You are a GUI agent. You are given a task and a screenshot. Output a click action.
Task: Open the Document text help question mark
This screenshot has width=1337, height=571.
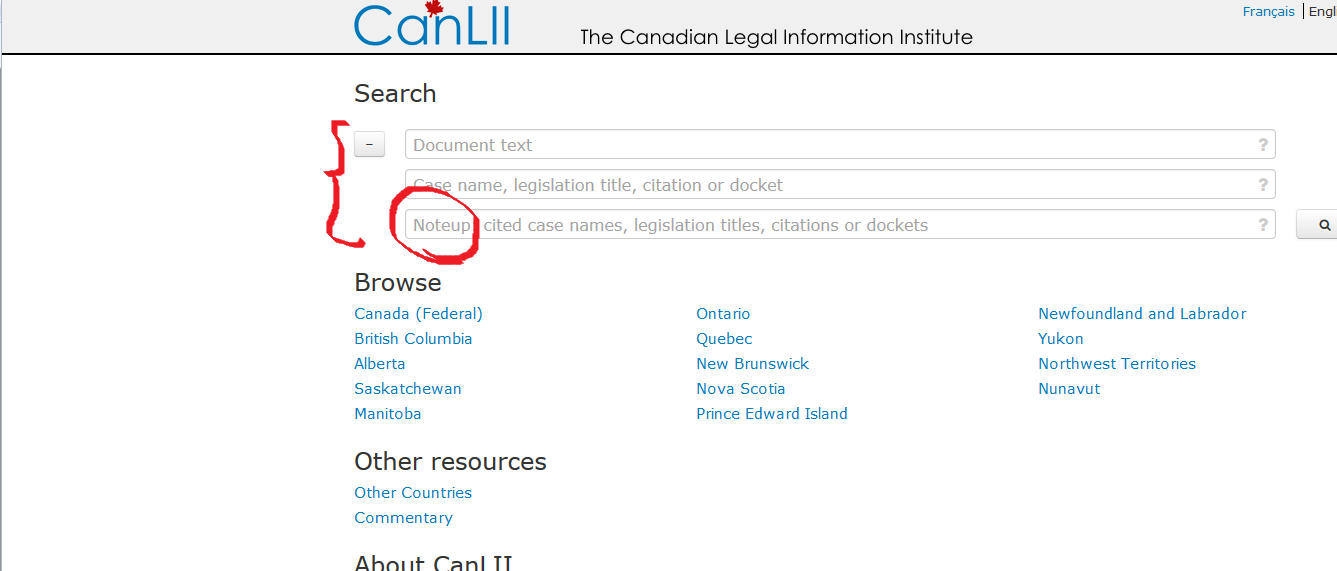1263,145
